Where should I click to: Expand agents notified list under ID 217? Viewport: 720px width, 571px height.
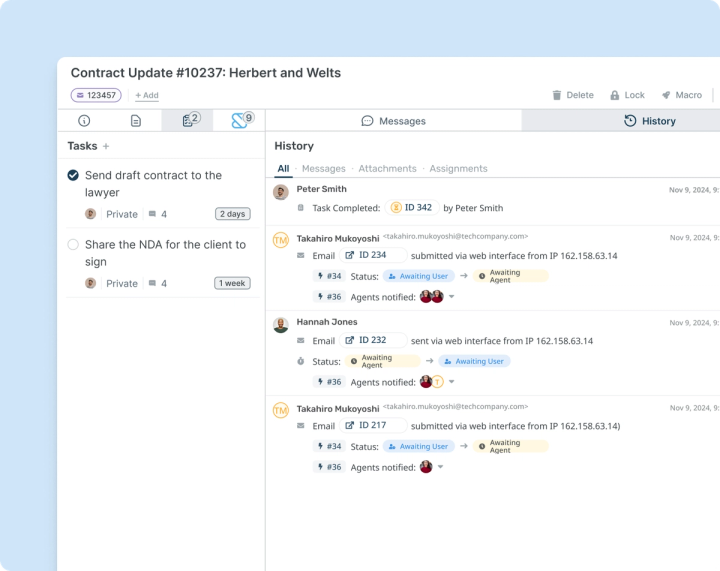[440, 467]
